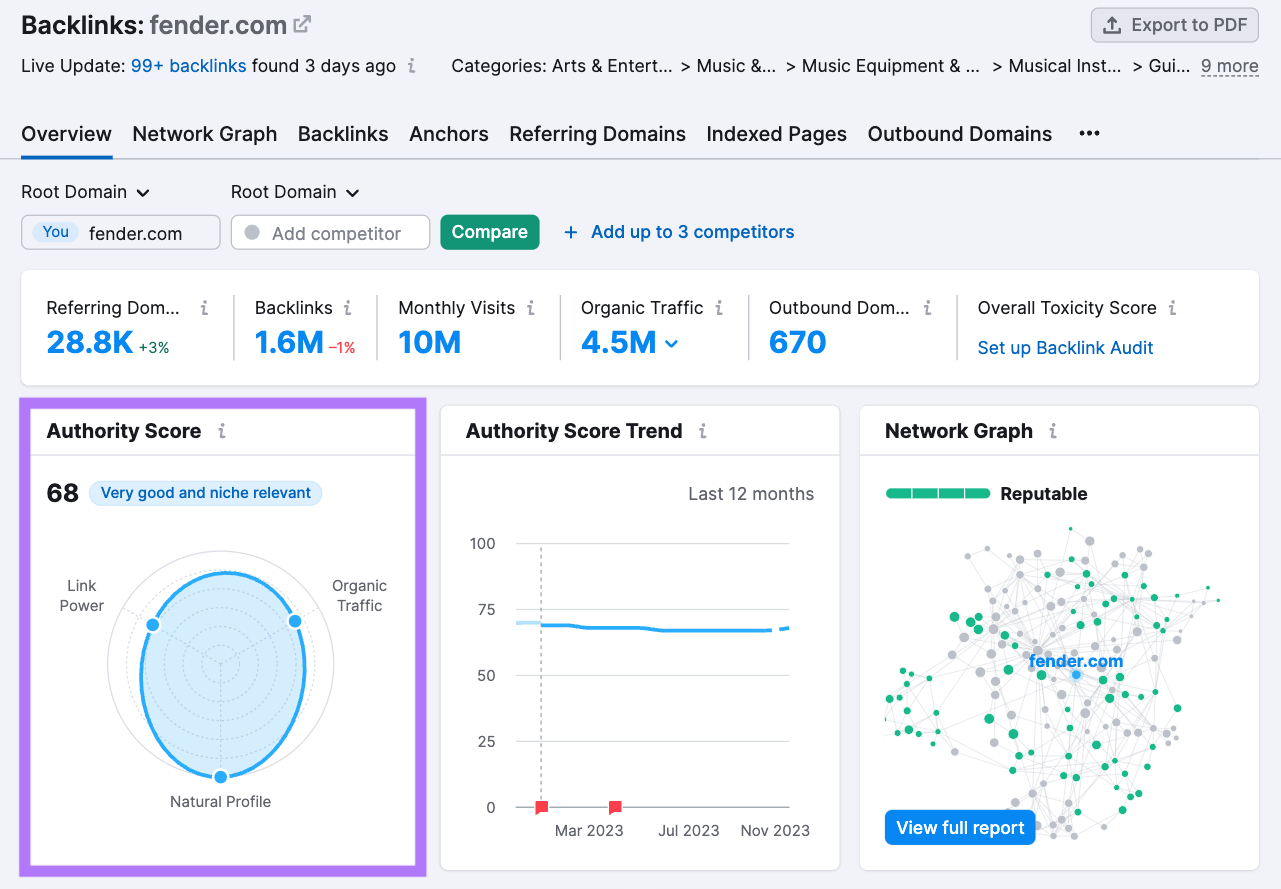Click Very good and niche relevant badge
Screen dimensions: 1281x889
[206, 493]
